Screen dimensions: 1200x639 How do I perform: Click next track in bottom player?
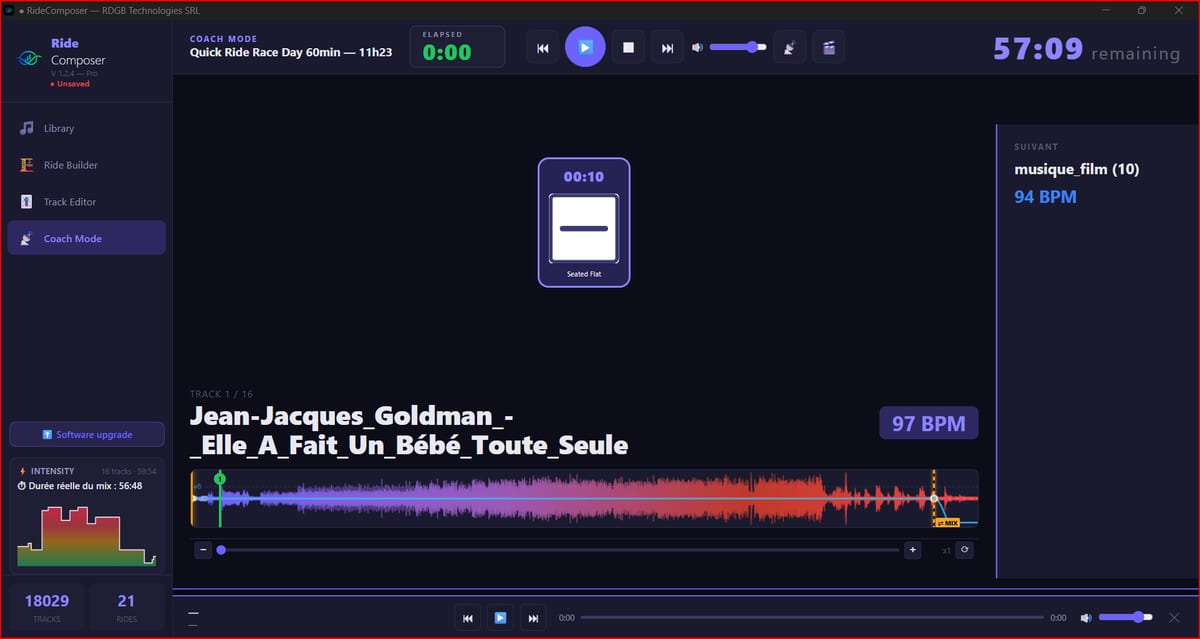tap(534, 618)
